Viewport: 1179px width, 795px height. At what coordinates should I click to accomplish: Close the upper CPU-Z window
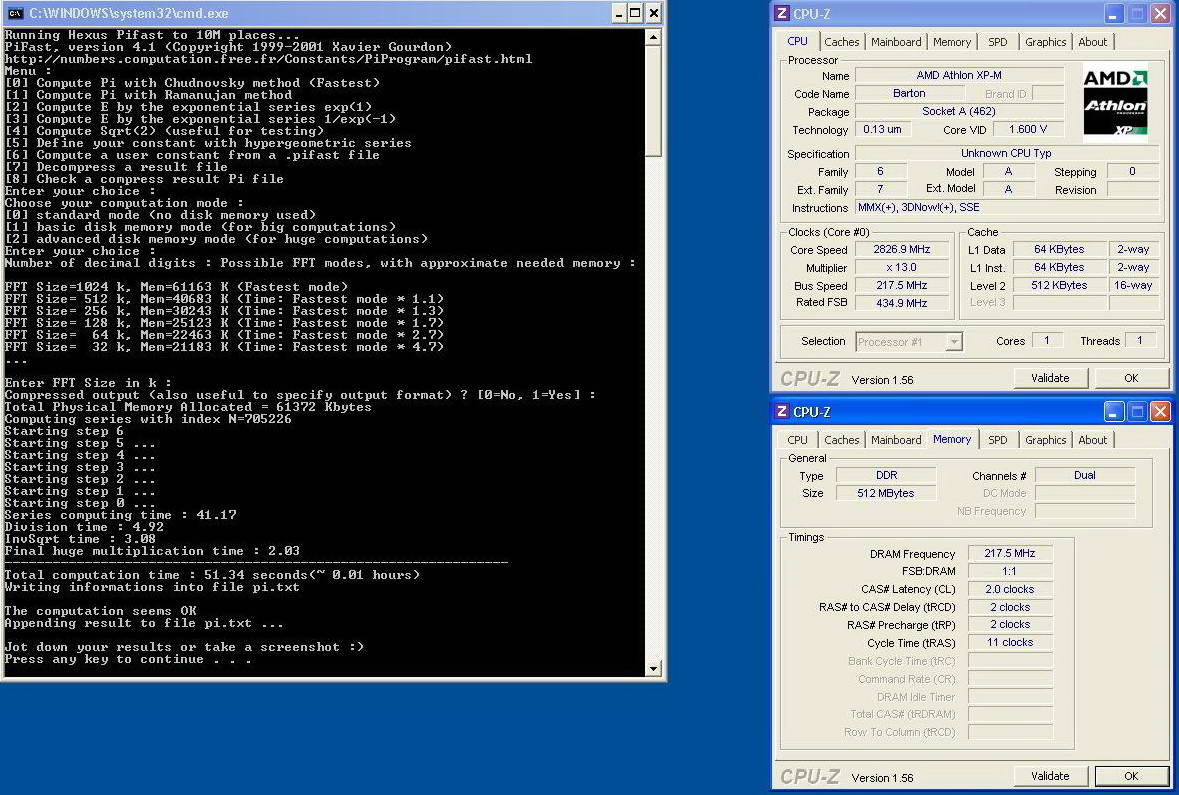(1160, 14)
